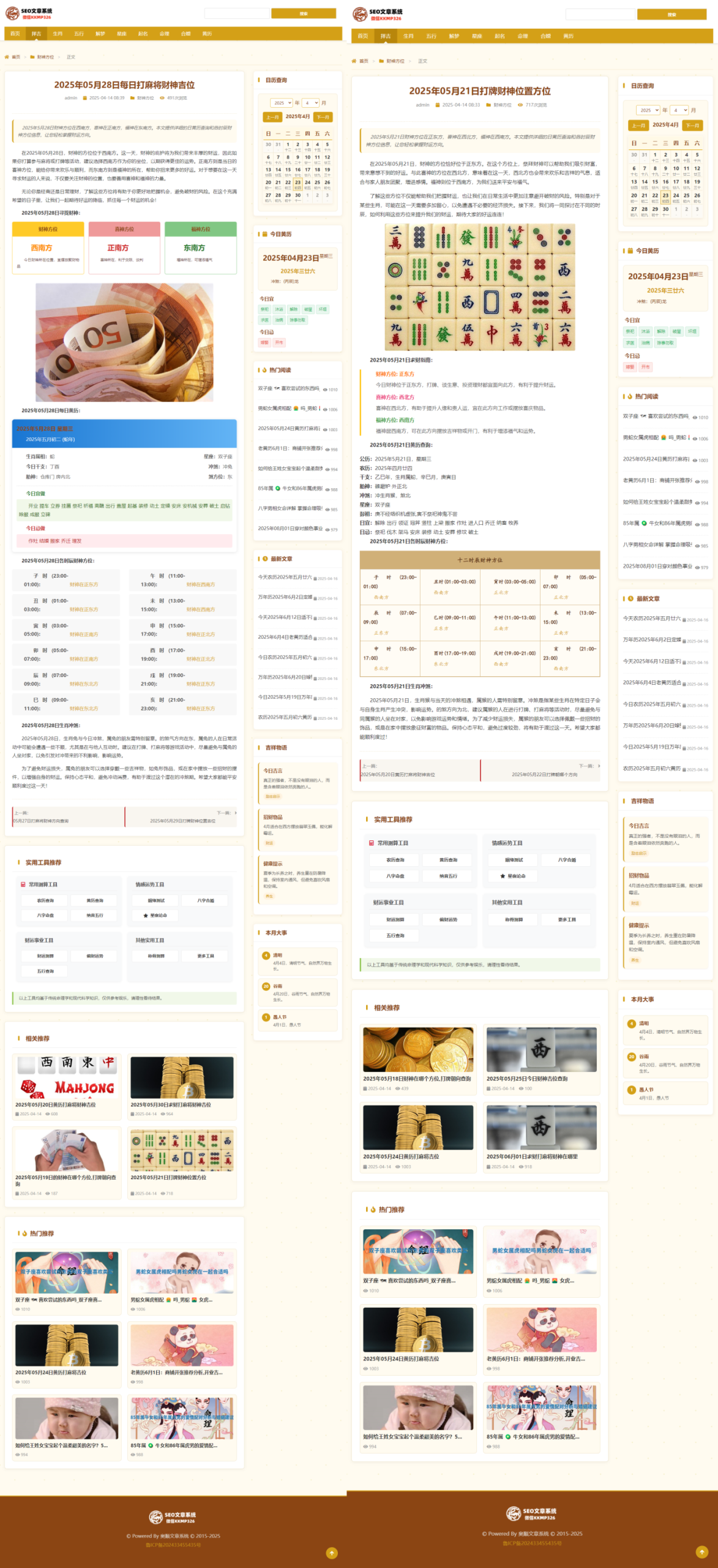
Task: Open 解梦 nav menu on 05月21日 page
Action: 454,36
